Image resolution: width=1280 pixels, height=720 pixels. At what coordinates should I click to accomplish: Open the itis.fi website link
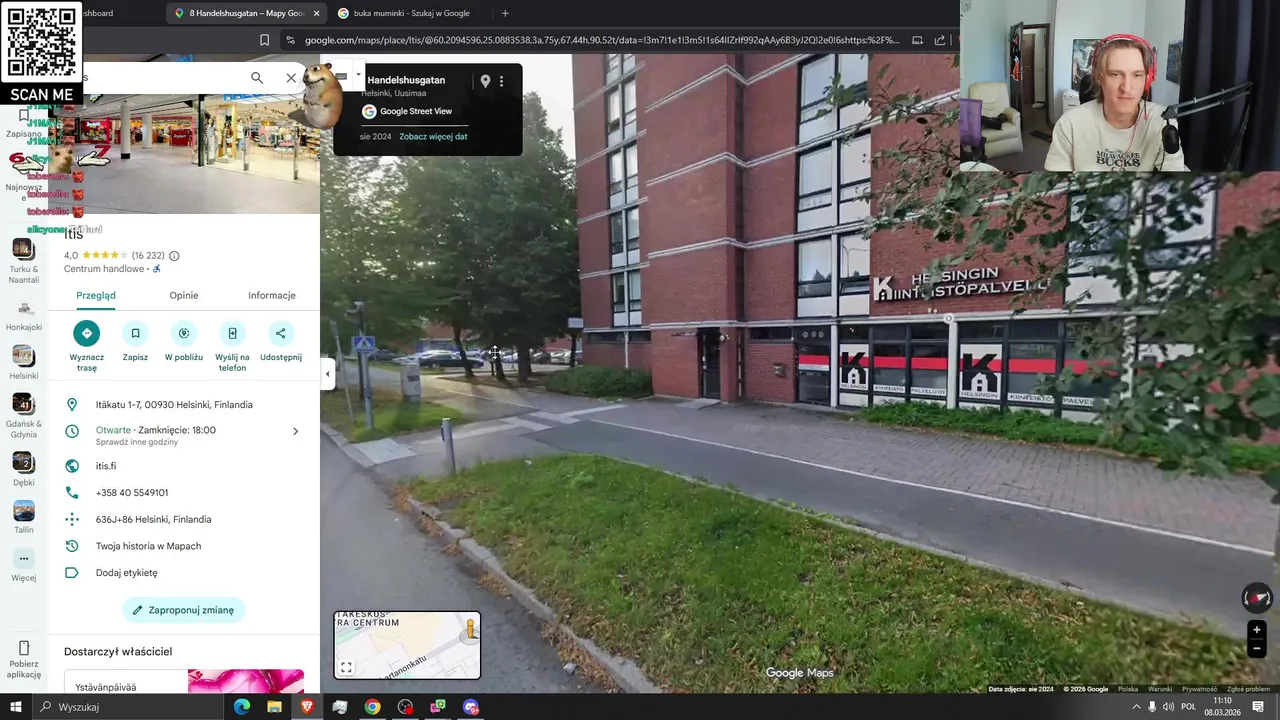pos(106,466)
